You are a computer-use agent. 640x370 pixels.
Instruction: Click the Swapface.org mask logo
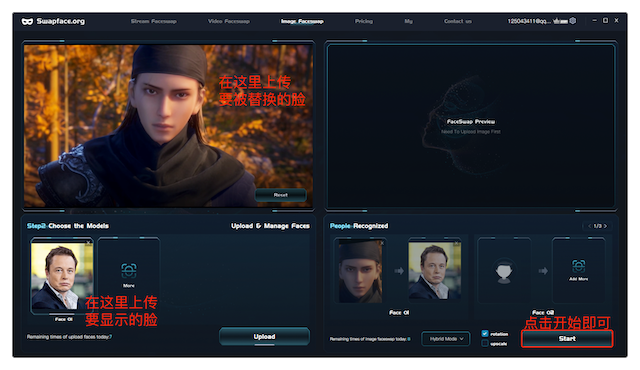pyautogui.click(x=27, y=21)
